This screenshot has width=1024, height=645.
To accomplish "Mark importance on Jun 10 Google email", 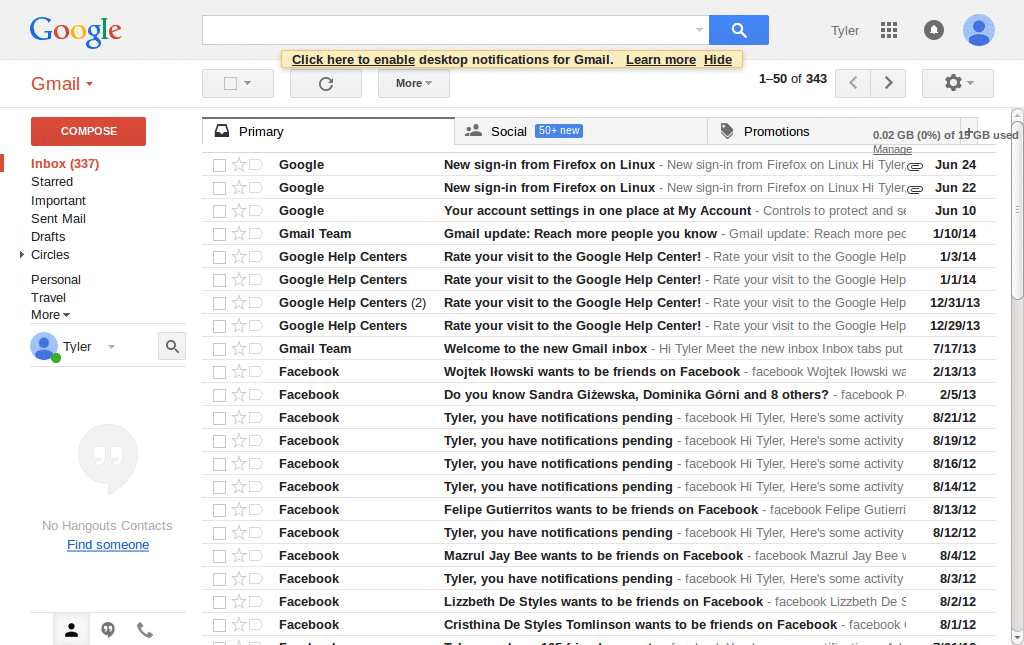I will click(x=255, y=211).
